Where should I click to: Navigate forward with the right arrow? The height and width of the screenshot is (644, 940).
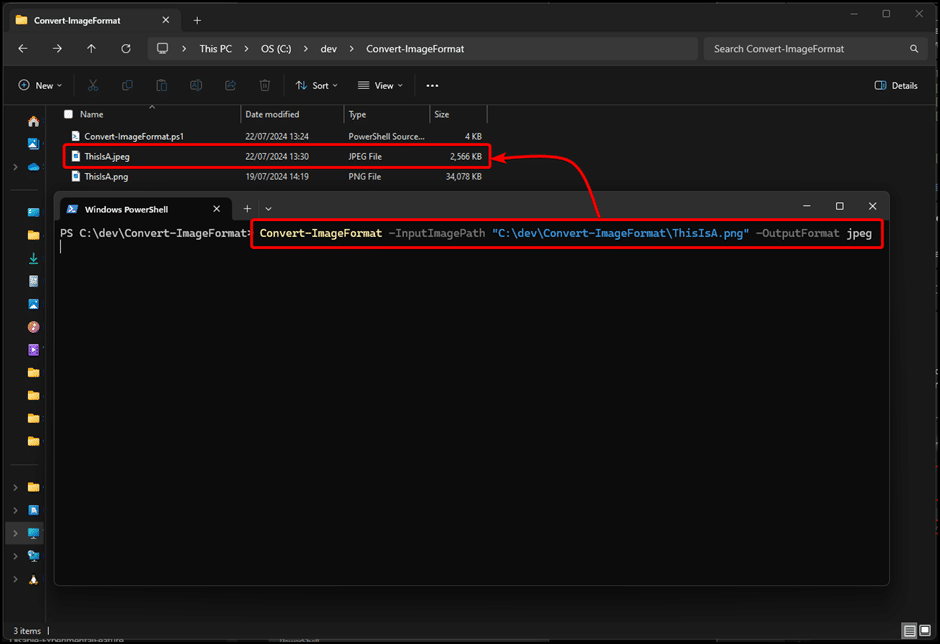pos(57,49)
